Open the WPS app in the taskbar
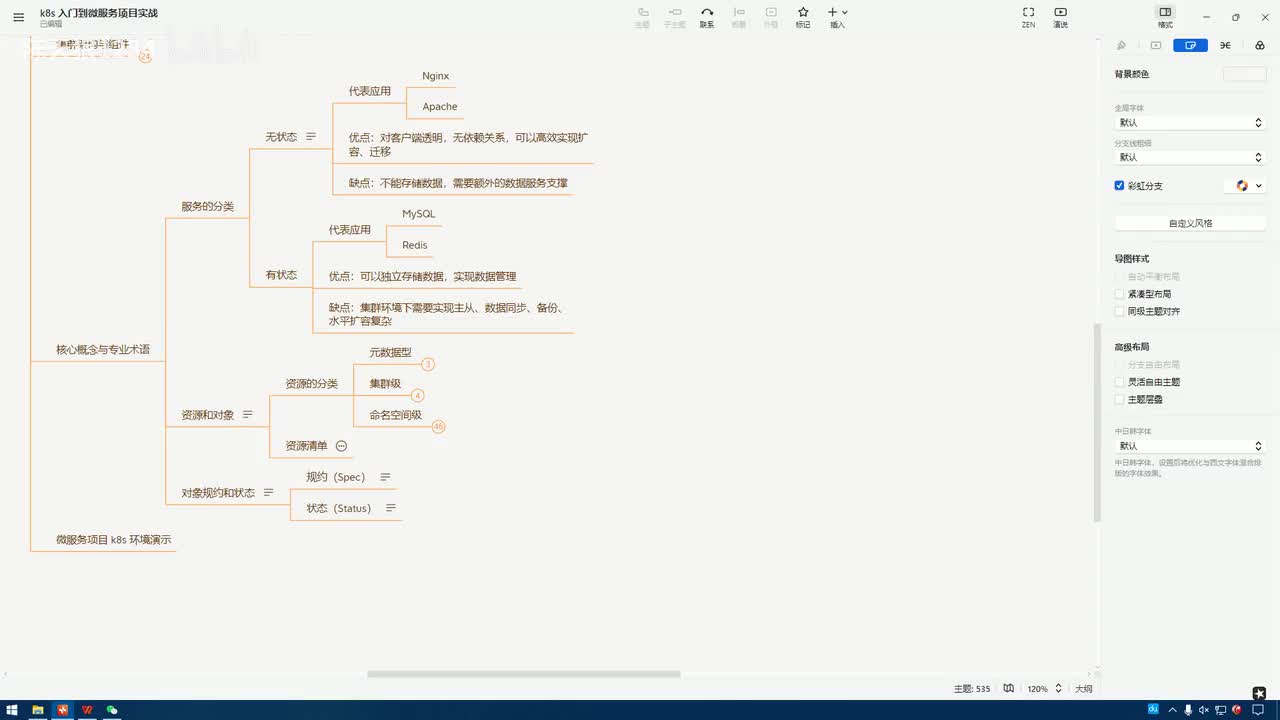Screen dimensions: 1280x720 87,710
